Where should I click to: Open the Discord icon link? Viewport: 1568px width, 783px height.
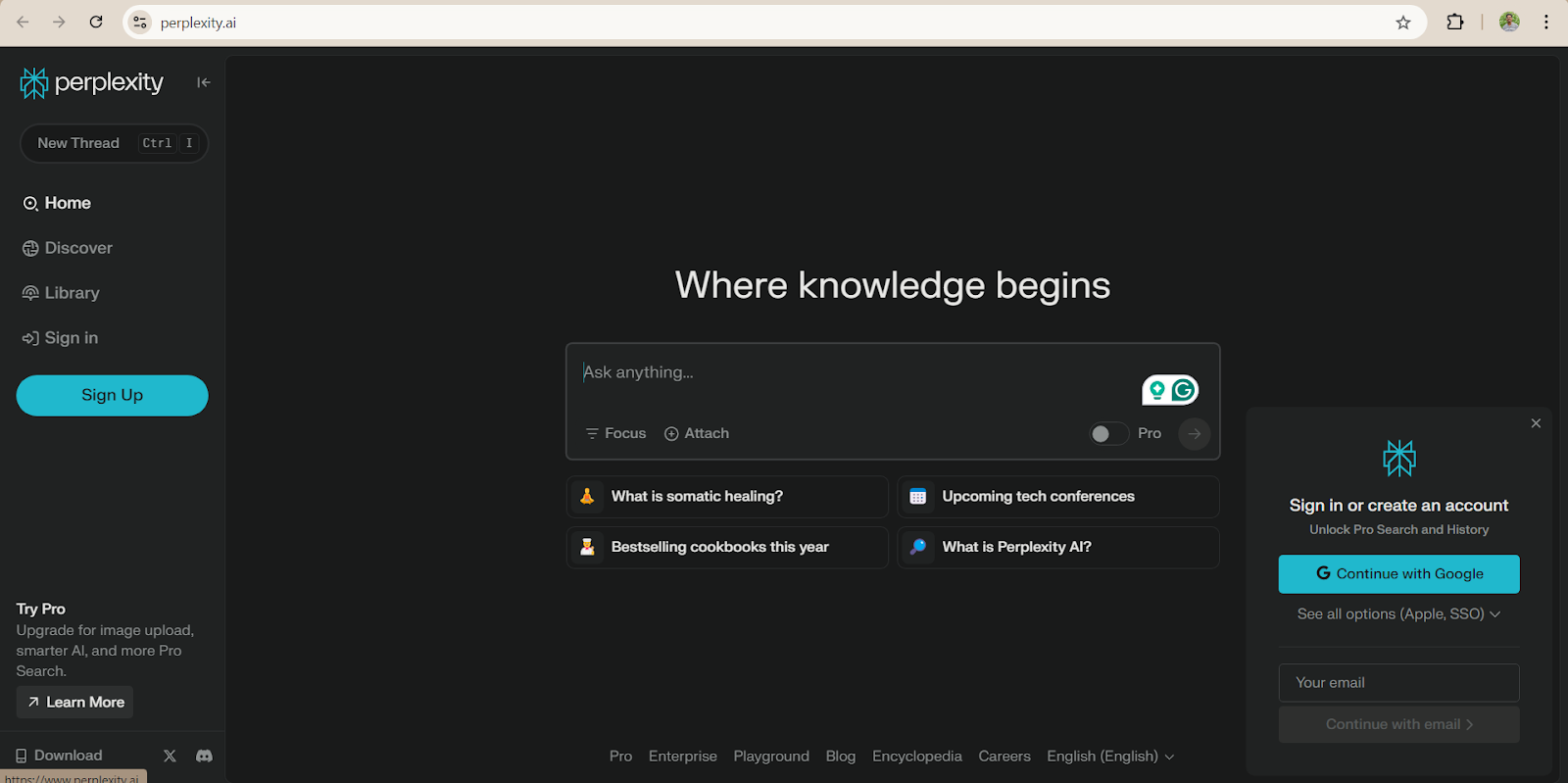click(204, 756)
